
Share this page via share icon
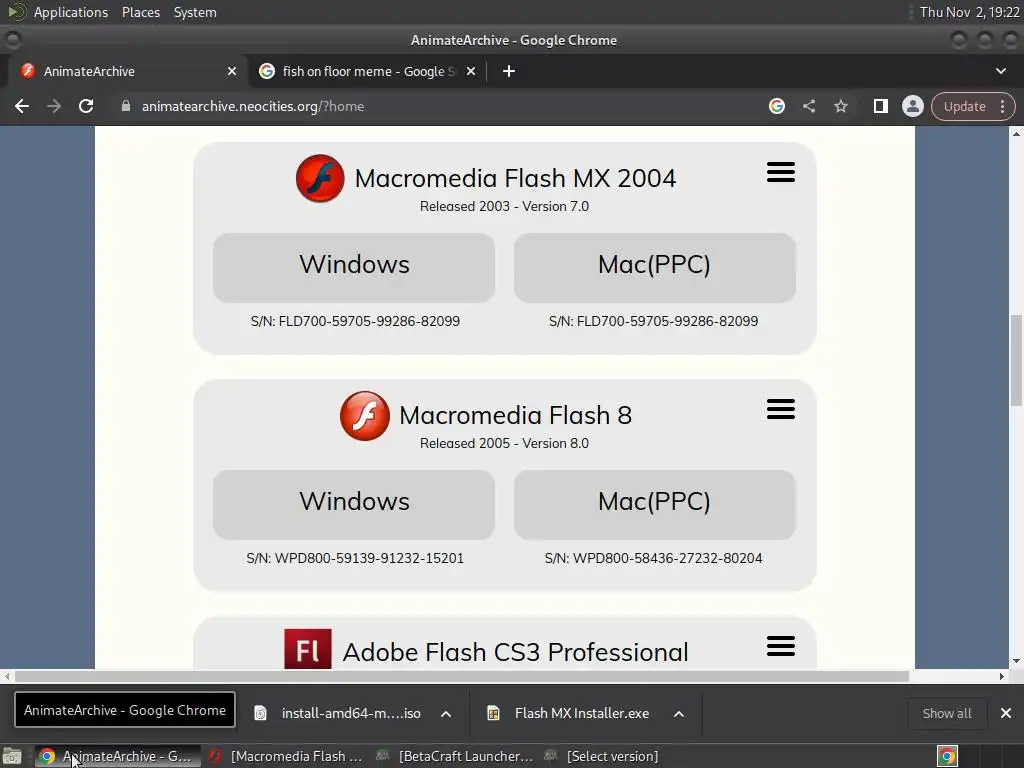[x=809, y=106]
